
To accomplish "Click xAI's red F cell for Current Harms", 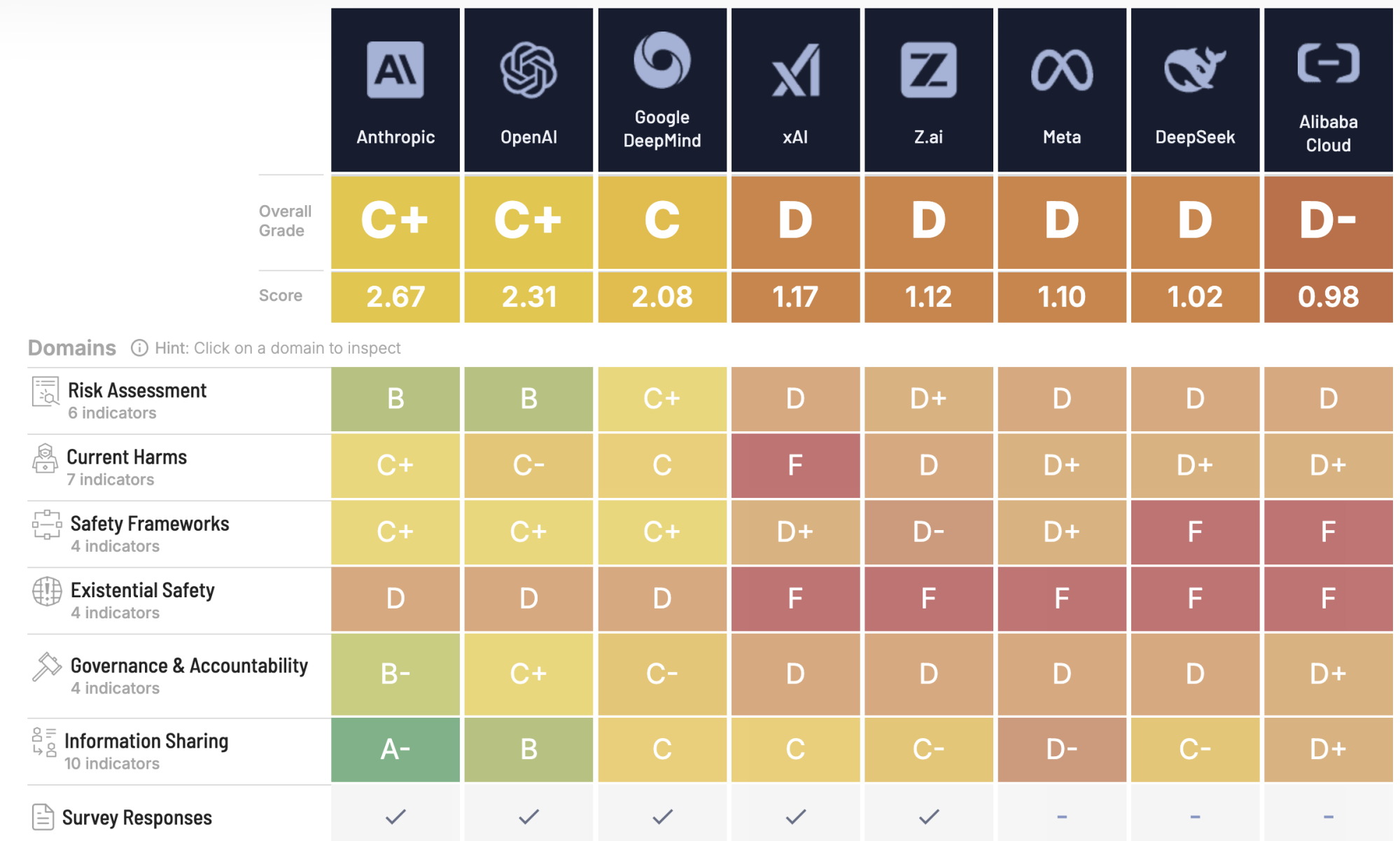I will pos(795,466).
